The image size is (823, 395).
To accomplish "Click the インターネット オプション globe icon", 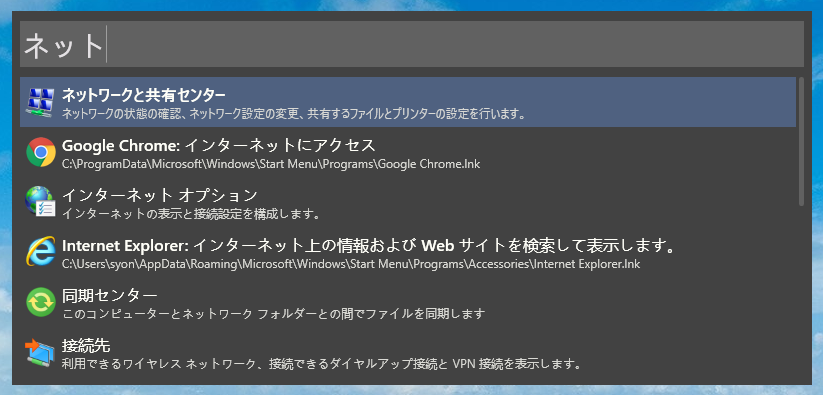I will pos(40,202).
